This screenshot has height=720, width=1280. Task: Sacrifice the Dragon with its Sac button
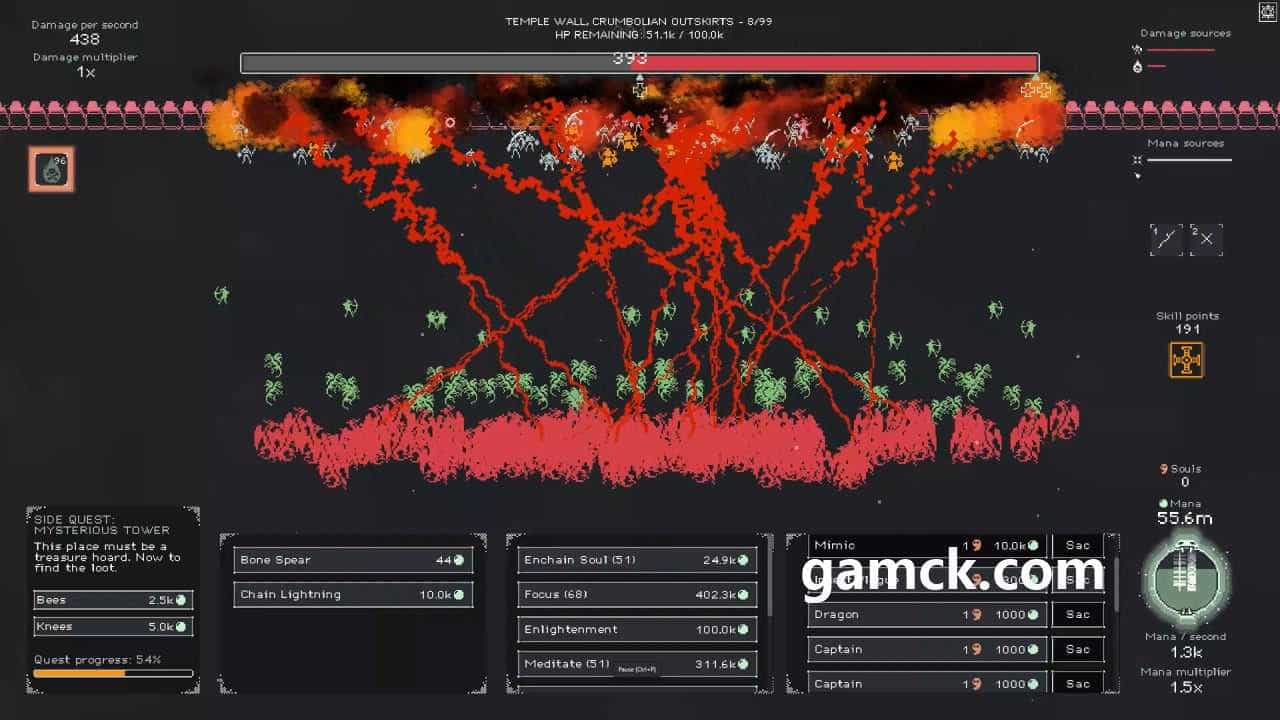1077,615
